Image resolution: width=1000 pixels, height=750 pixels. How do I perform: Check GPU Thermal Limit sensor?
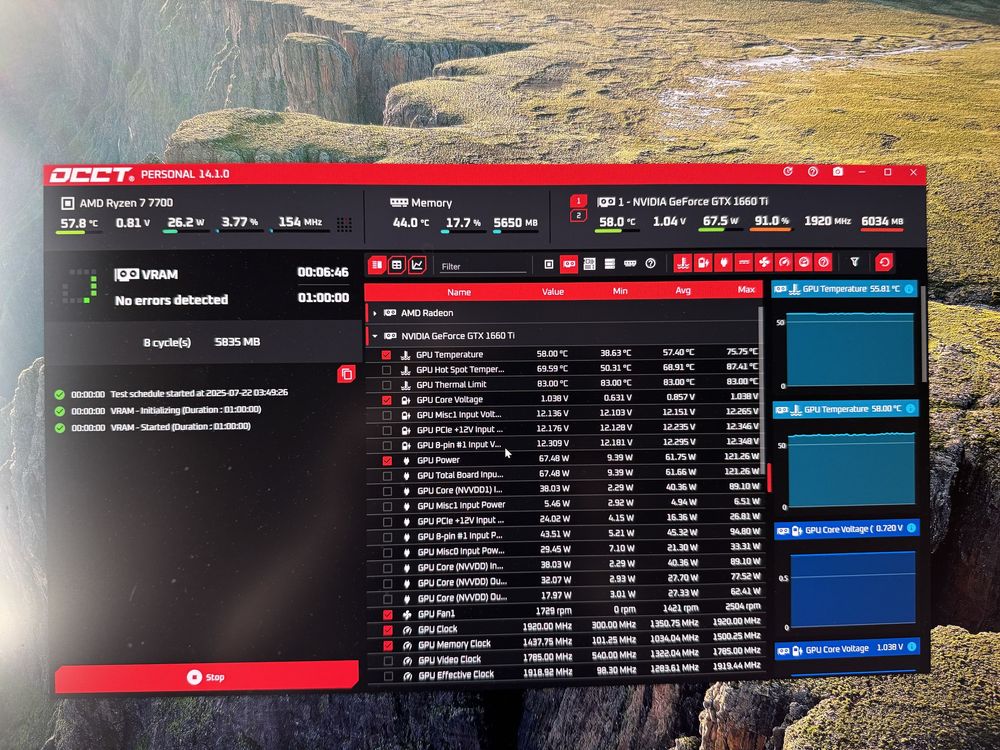[386, 385]
